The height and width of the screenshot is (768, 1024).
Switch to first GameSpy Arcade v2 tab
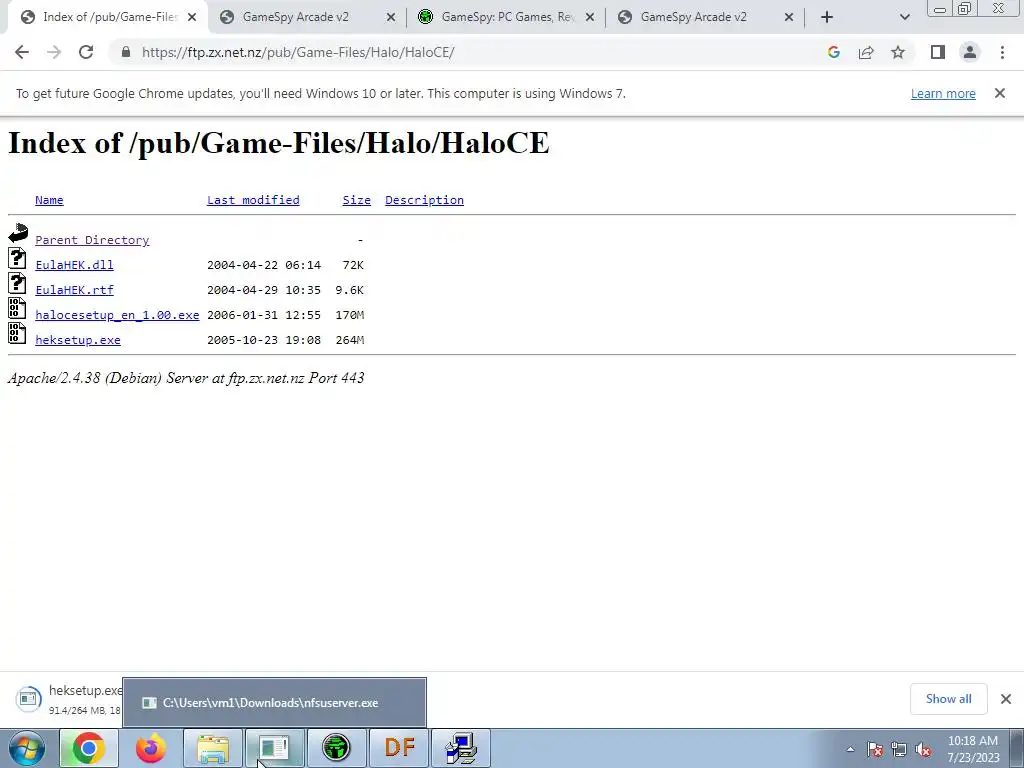tap(307, 17)
